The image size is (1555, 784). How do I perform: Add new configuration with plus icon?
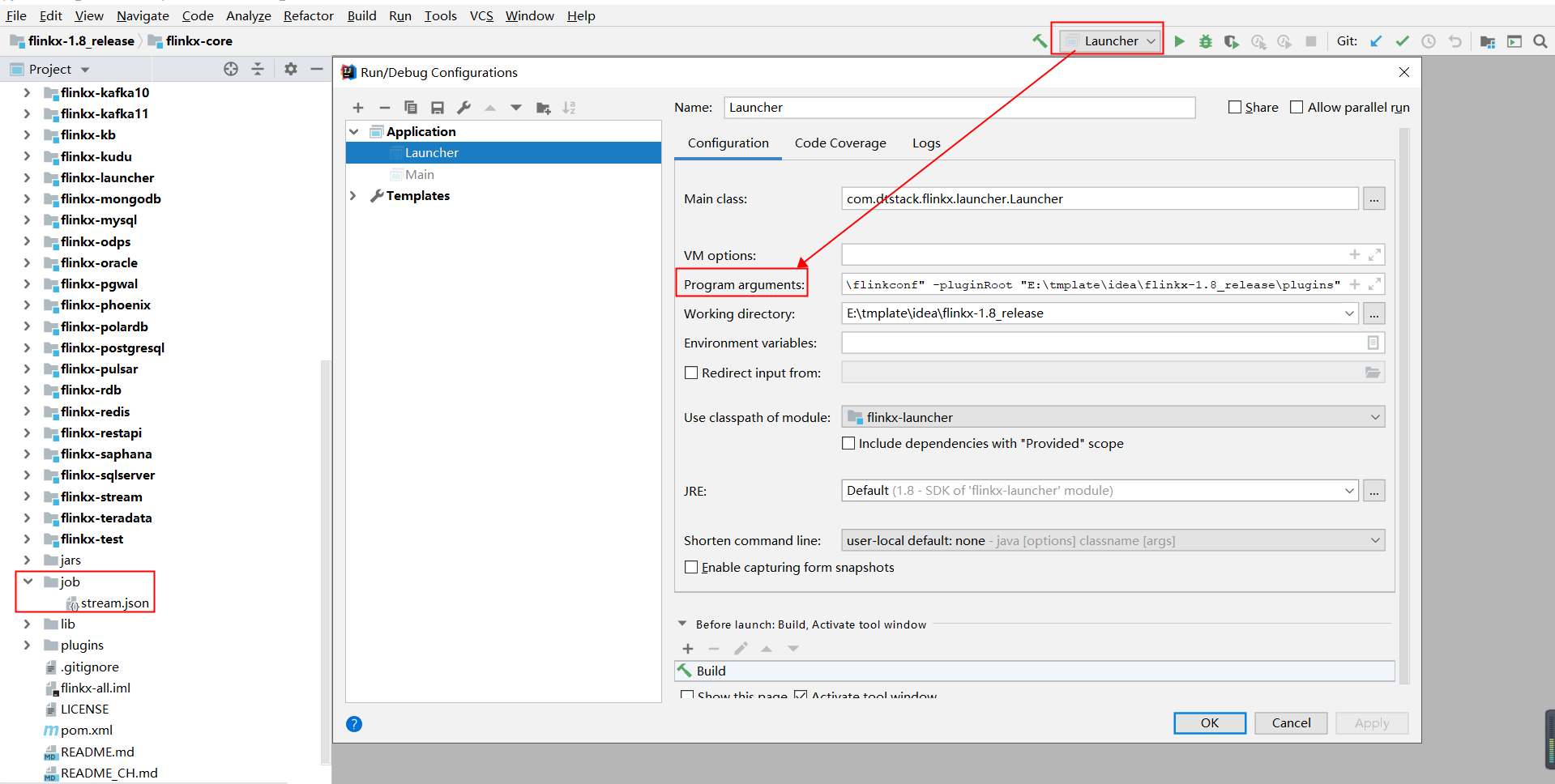358,108
